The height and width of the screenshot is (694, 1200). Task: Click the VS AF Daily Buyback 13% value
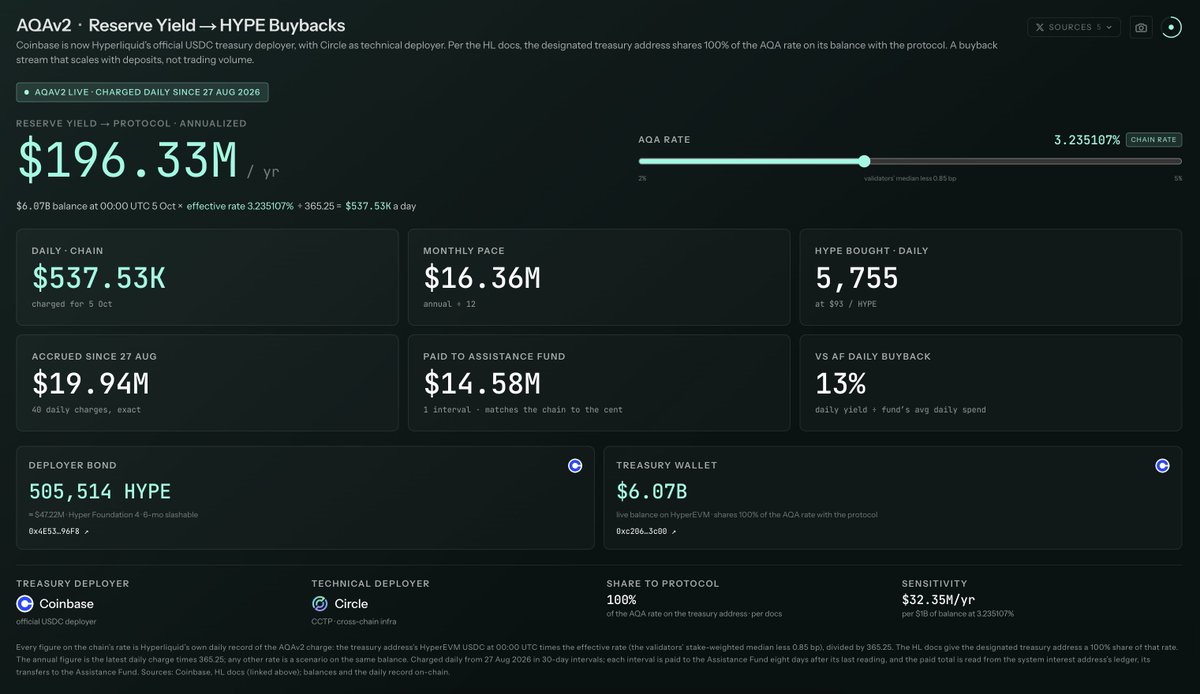pos(840,383)
